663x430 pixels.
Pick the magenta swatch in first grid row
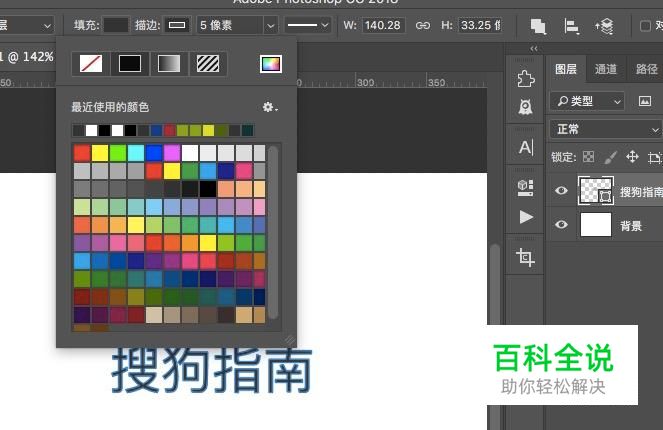tap(172, 153)
